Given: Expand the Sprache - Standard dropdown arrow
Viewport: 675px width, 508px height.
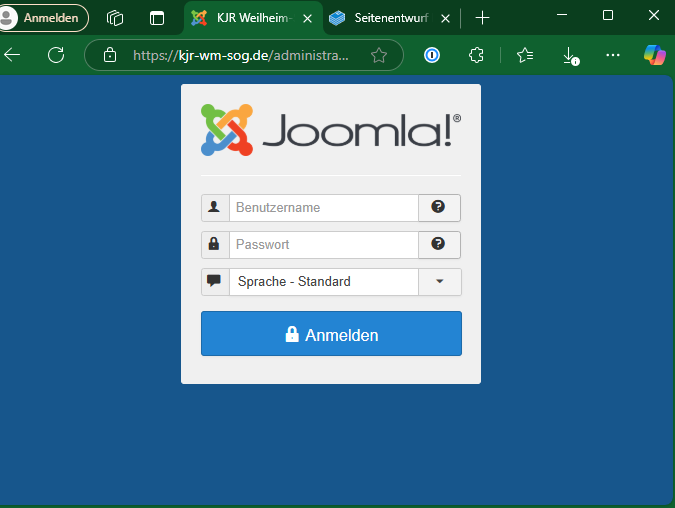Looking at the screenshot, I should [439, 282].
